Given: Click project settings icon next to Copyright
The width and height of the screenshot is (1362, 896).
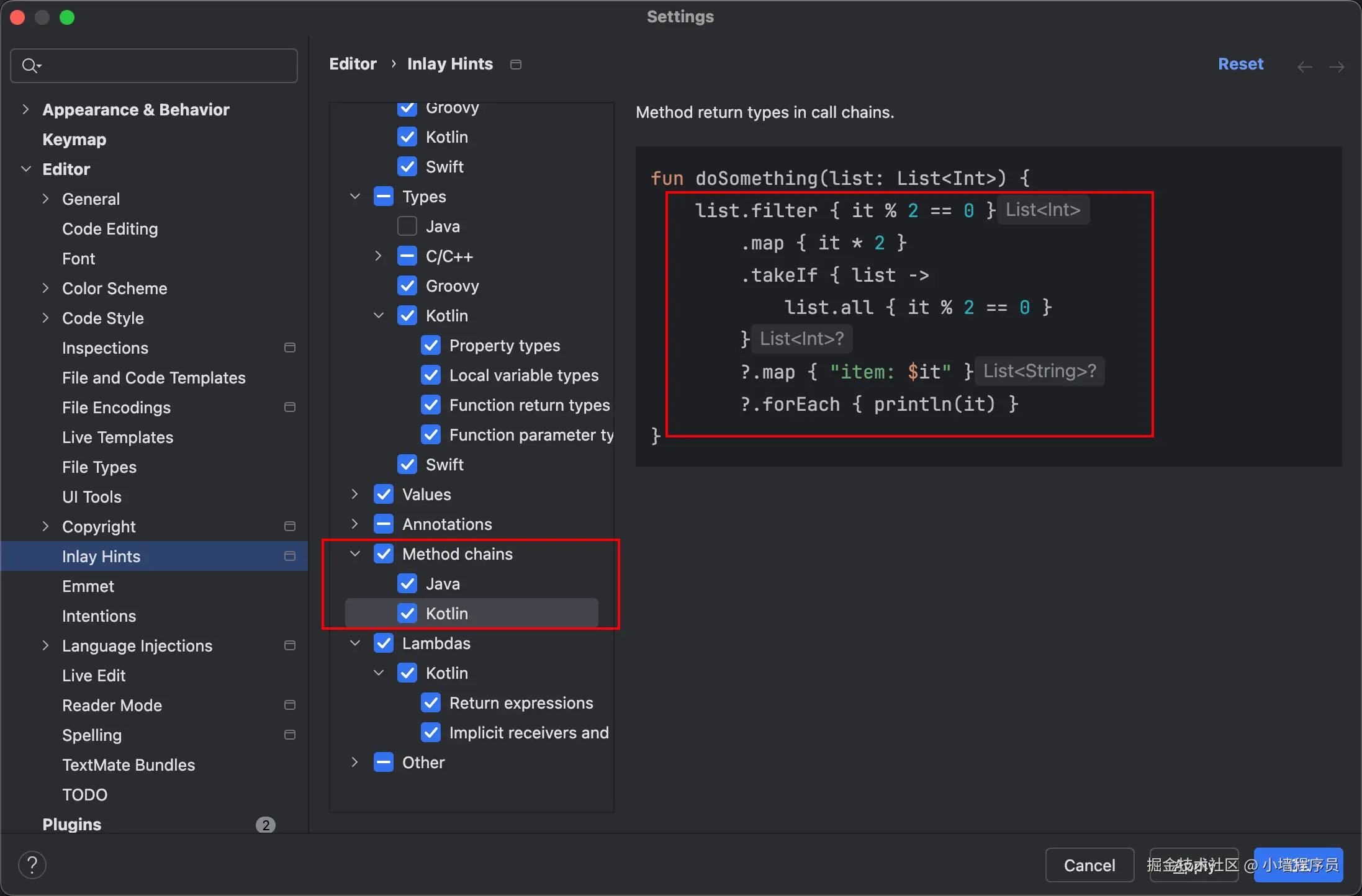Looking at the screenshot, I should click(289, 526).
